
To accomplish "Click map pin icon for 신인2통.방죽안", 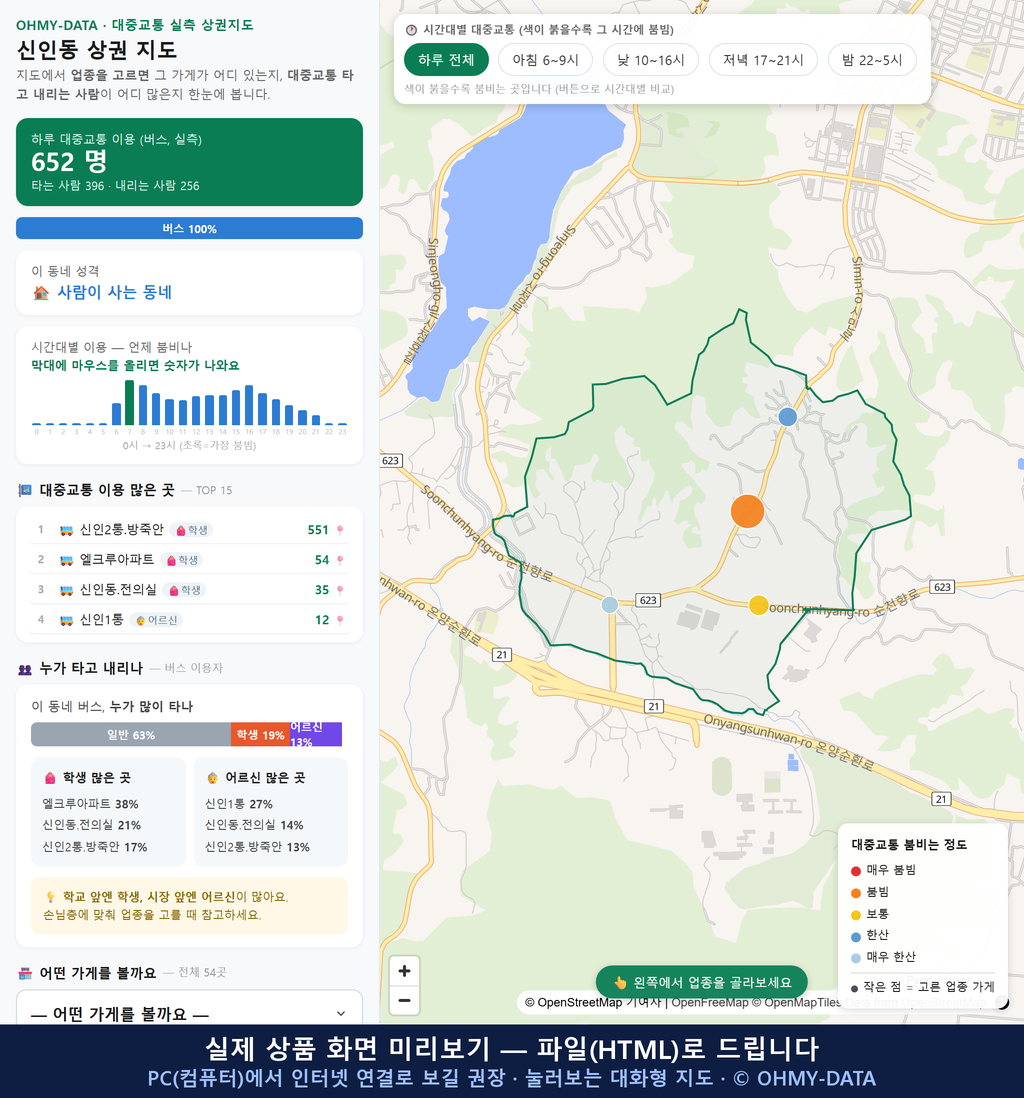I will pyautogui.click(x=340, y=530).
